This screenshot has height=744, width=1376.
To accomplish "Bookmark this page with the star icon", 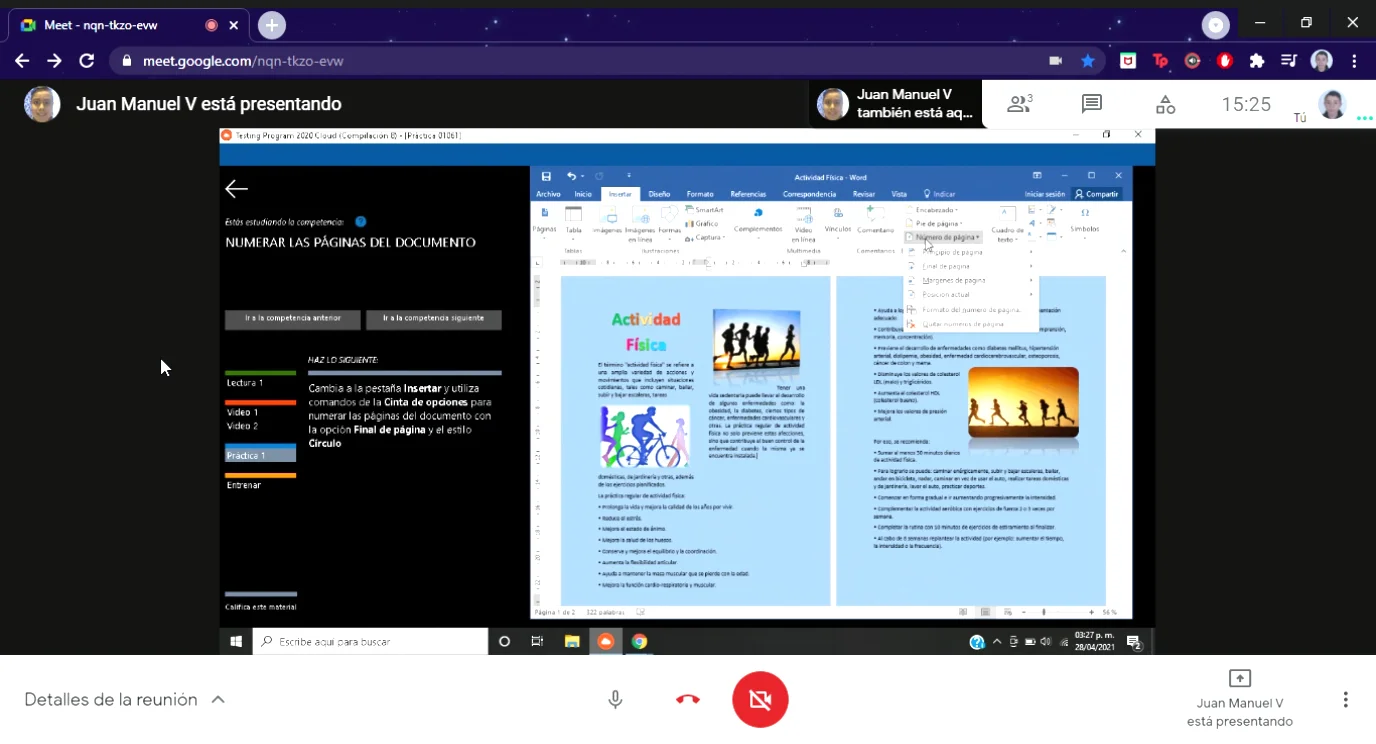I will tap(1088, 61).
